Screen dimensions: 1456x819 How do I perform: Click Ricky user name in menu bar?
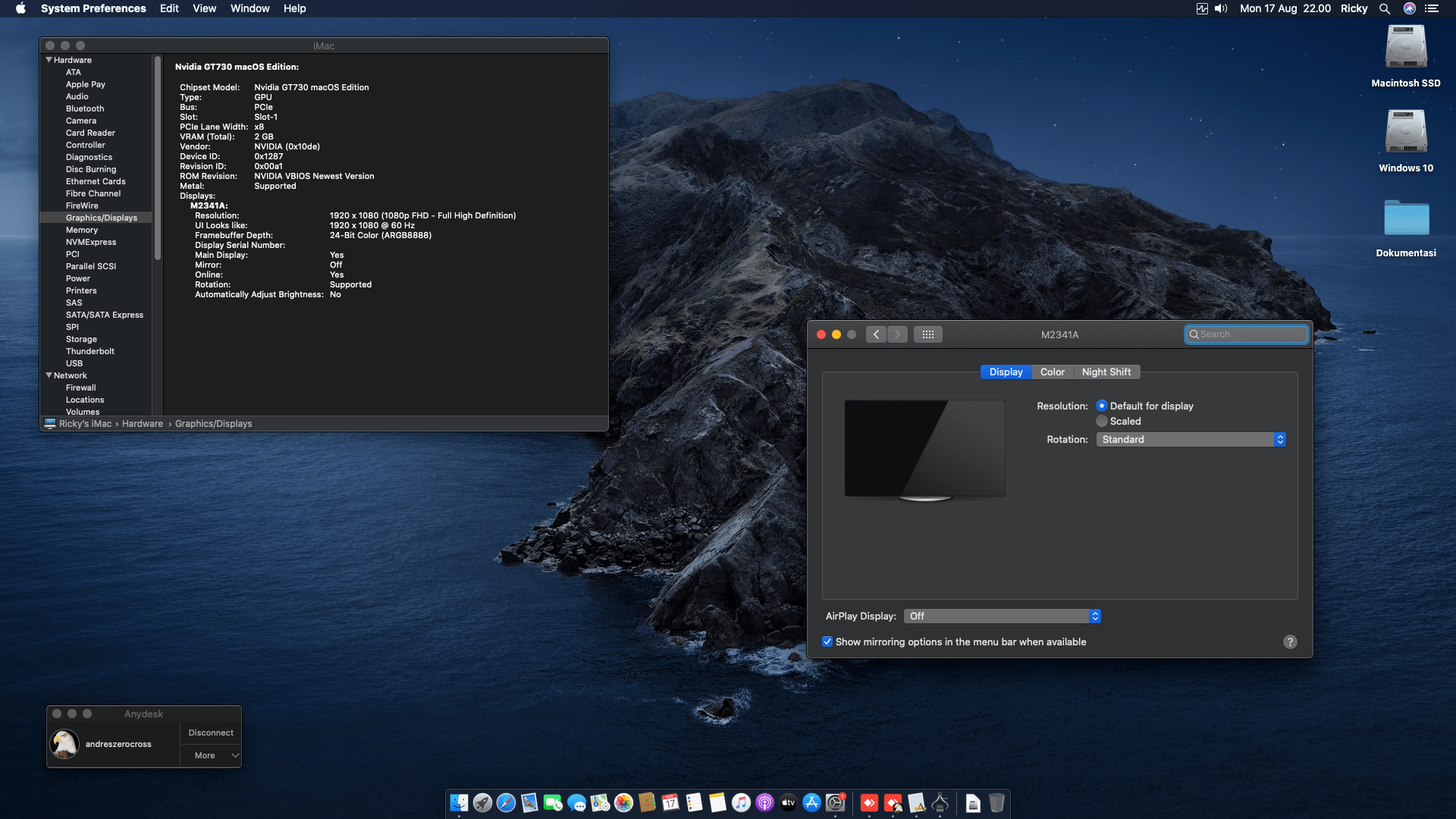1354,8
